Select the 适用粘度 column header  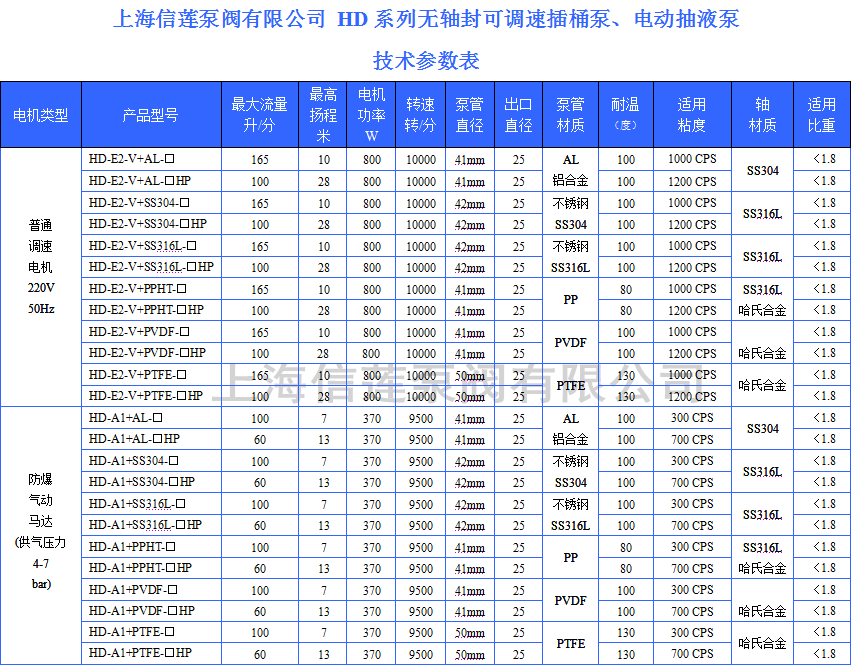693,115
